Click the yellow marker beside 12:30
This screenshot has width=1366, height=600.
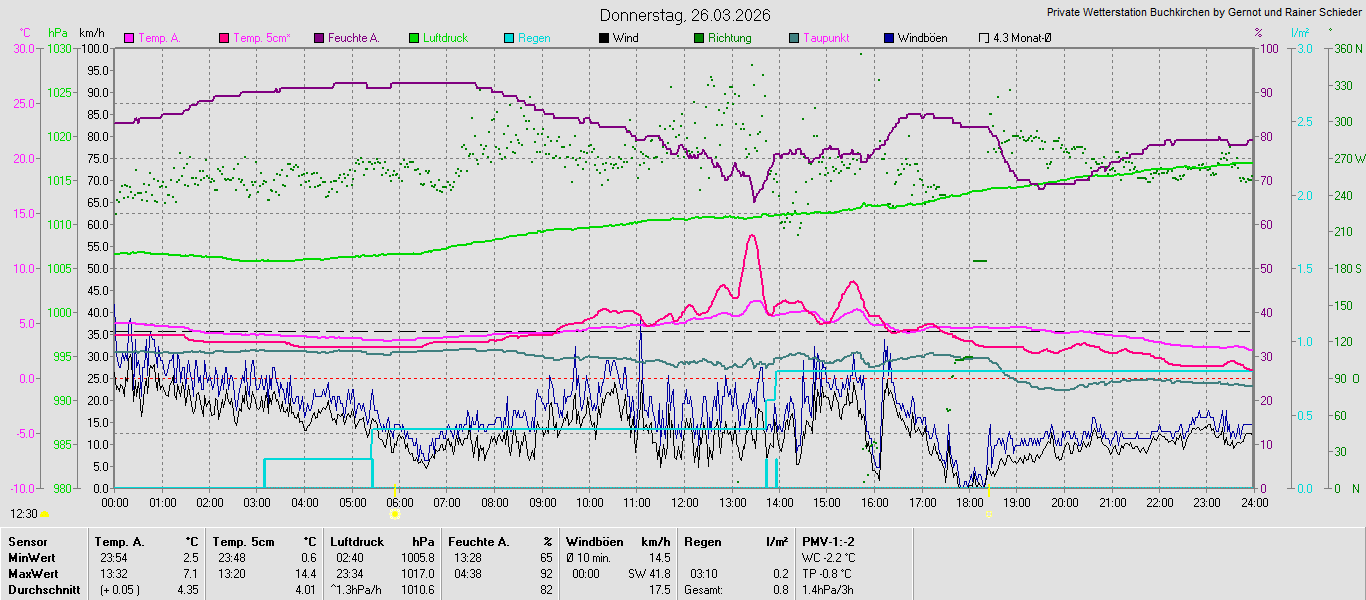(x=45, y=514)
